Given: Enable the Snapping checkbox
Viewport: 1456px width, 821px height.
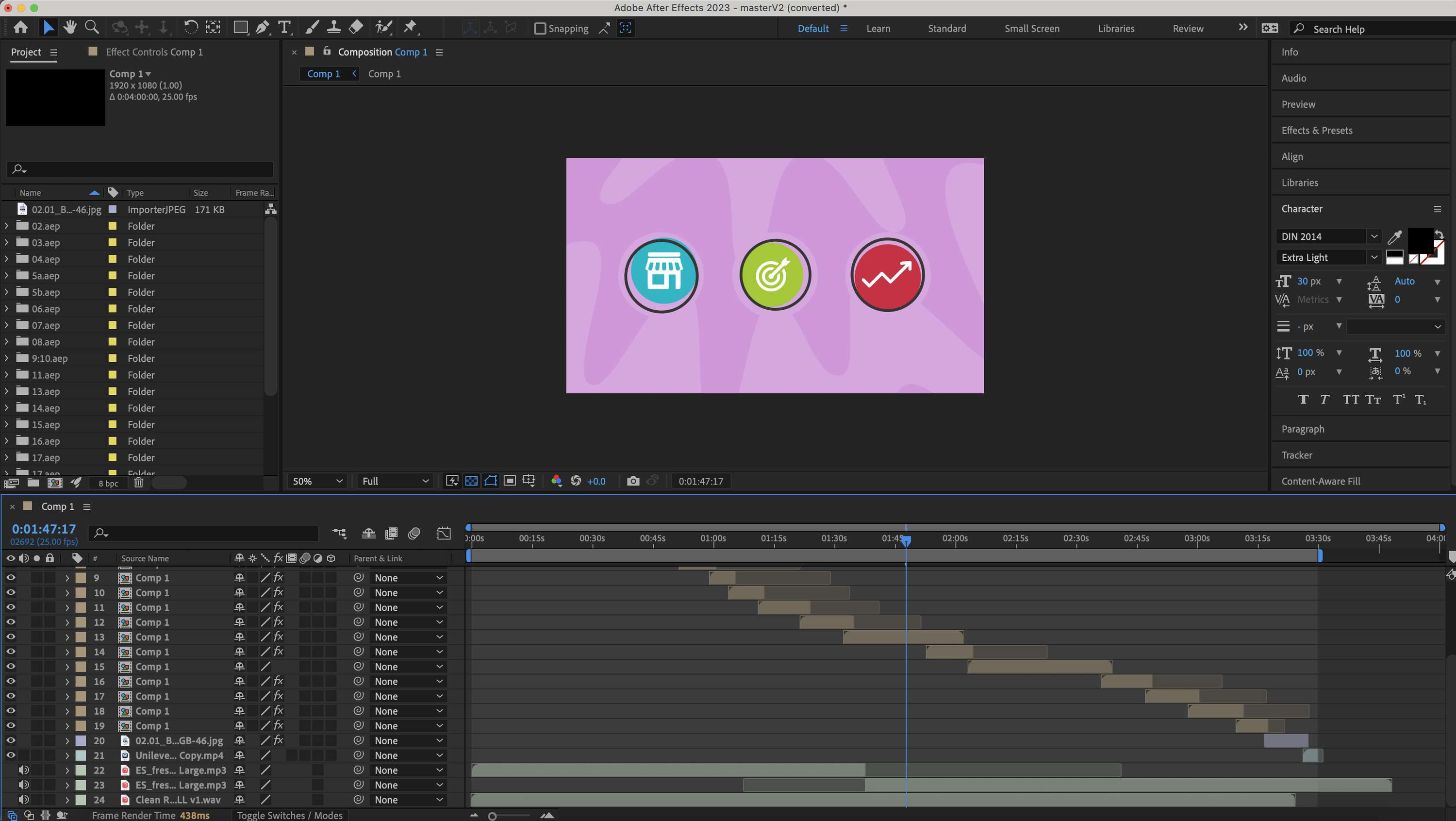Looking at the screenshot, I should tap(540, 28).
